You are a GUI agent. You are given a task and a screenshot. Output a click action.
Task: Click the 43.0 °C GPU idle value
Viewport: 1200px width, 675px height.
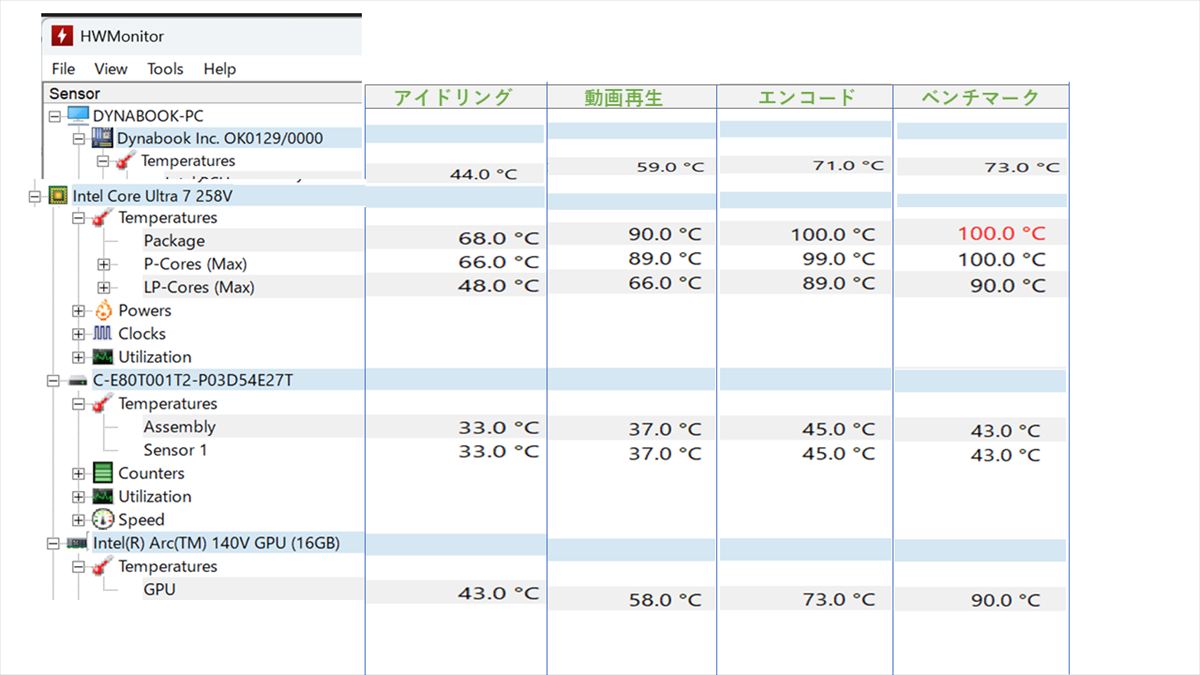(499, 594)
